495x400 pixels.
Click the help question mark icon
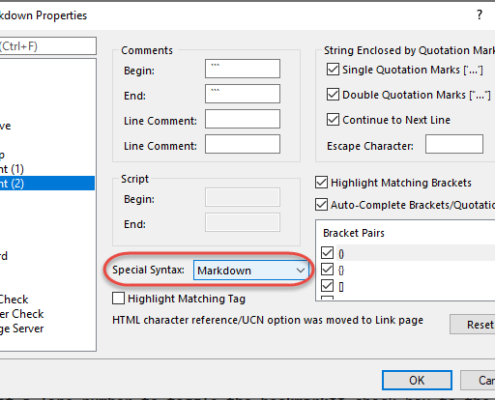click(x=479, y=15)
